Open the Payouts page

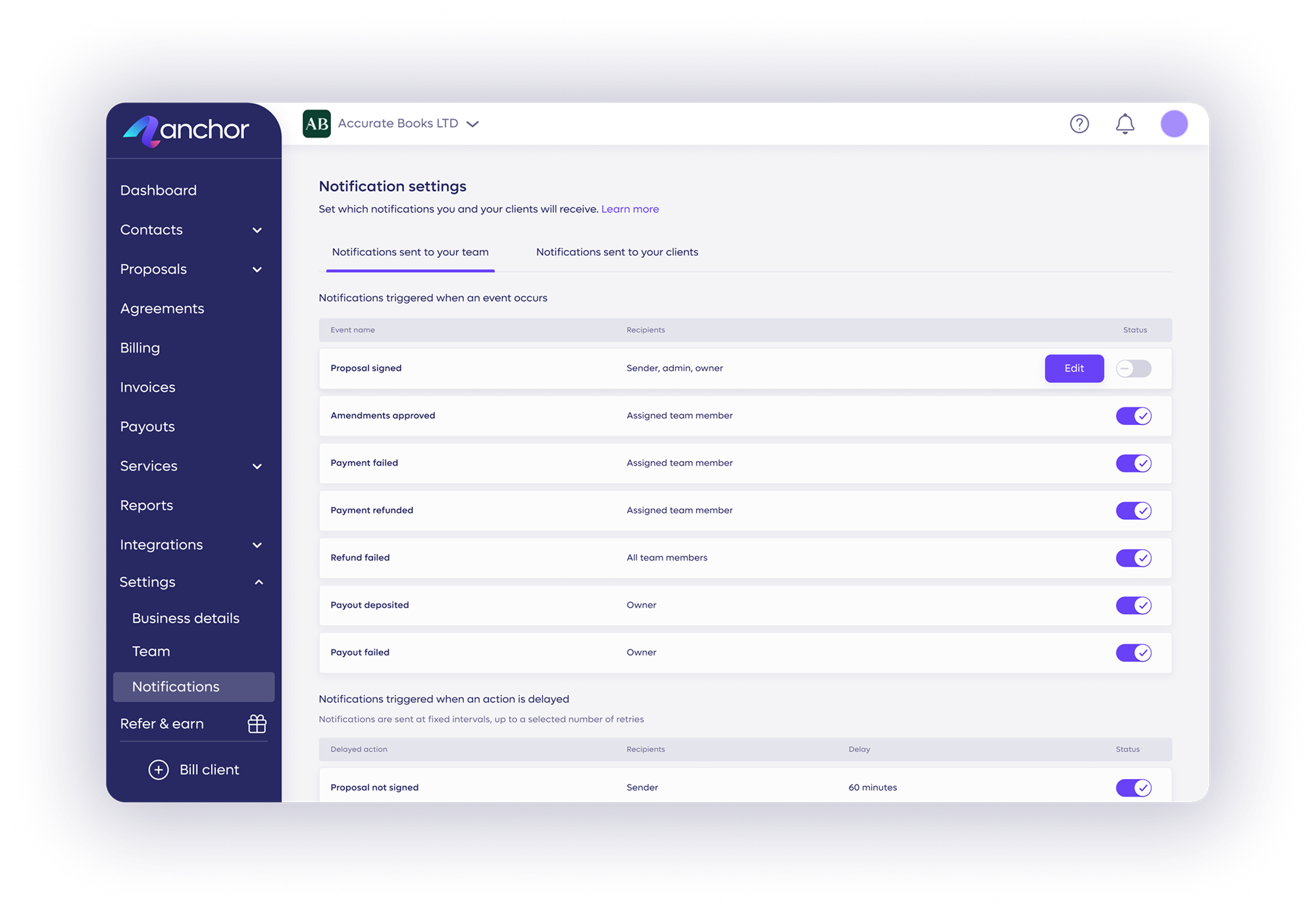147,427
